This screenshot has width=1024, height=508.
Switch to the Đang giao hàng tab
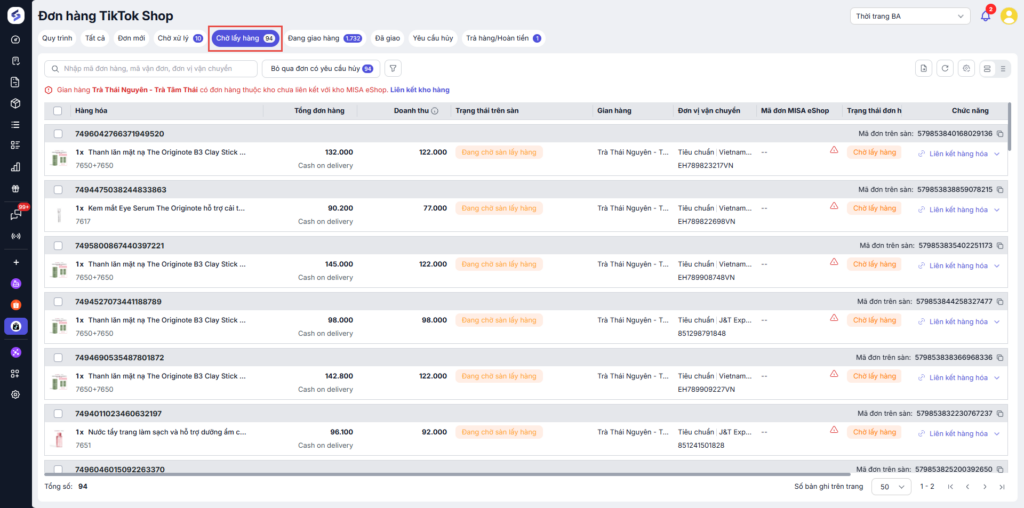click(x=324, y=38)
